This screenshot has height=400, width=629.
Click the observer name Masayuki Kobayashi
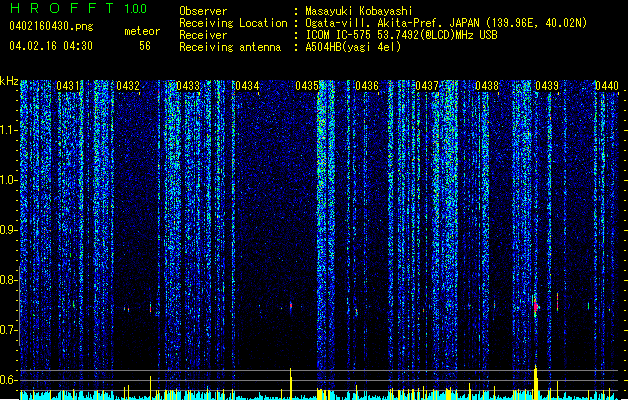tap(359, 11)
